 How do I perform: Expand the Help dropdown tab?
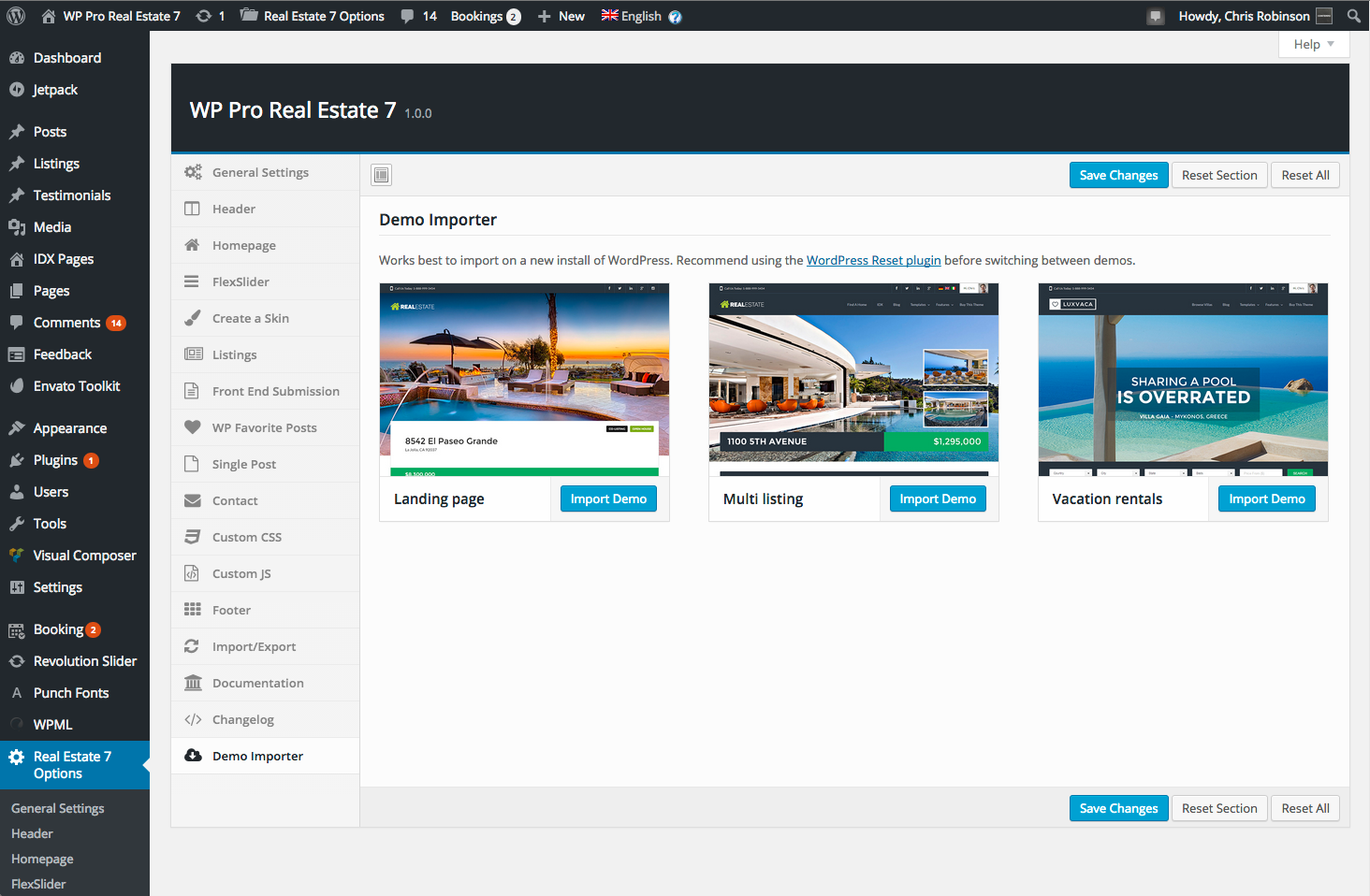coord(1314,44)
